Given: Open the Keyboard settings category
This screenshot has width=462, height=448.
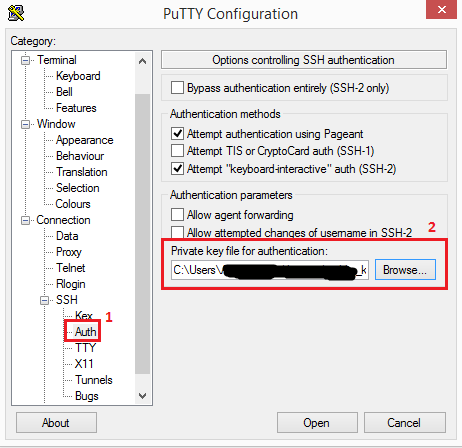Looking at the screenshot, I should [x=78, y=76].
